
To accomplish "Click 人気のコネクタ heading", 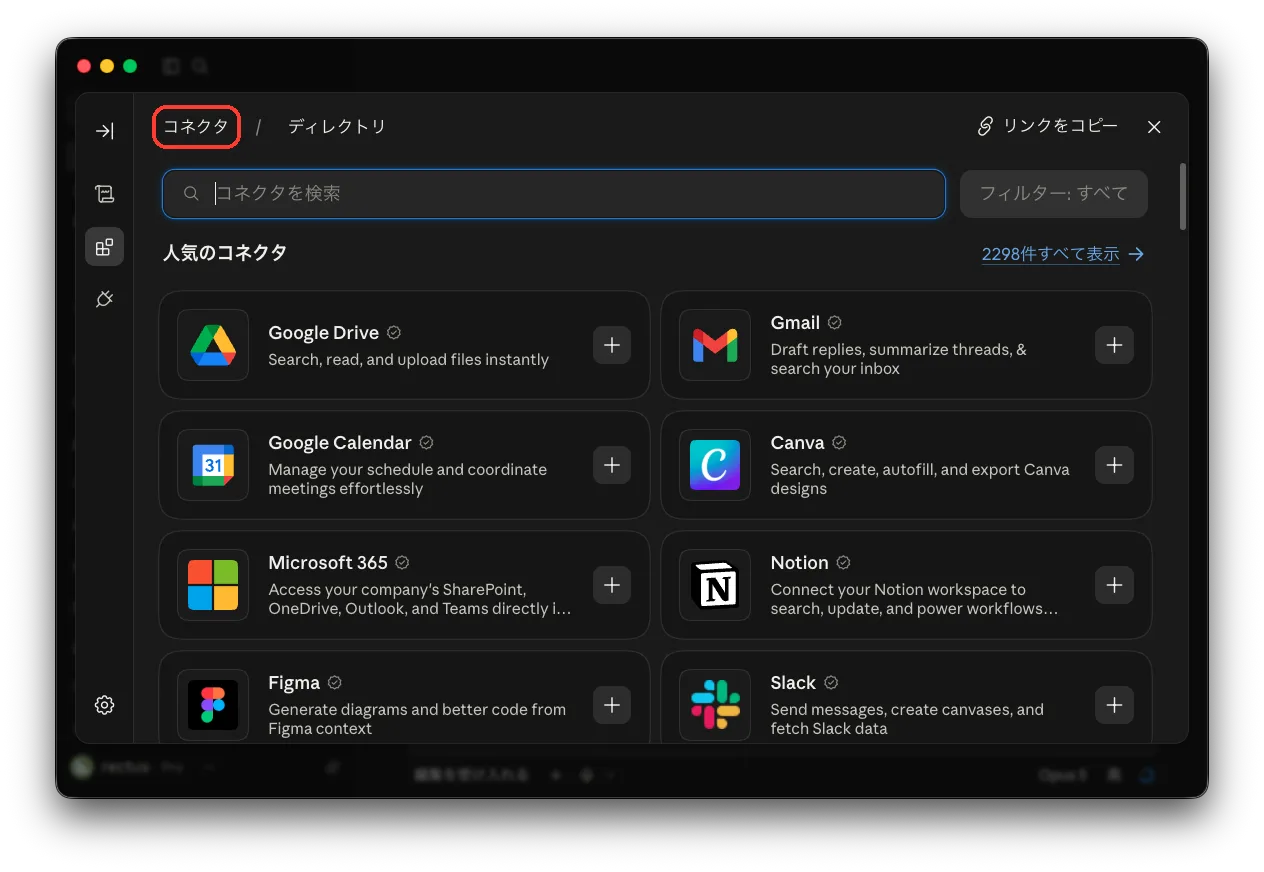I will (225, 253).
